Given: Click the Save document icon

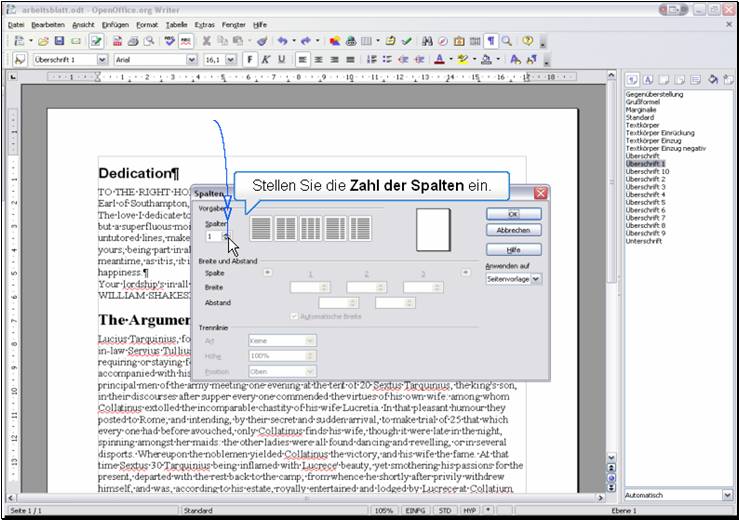Looking at the screenshot, I should (60, 41).
